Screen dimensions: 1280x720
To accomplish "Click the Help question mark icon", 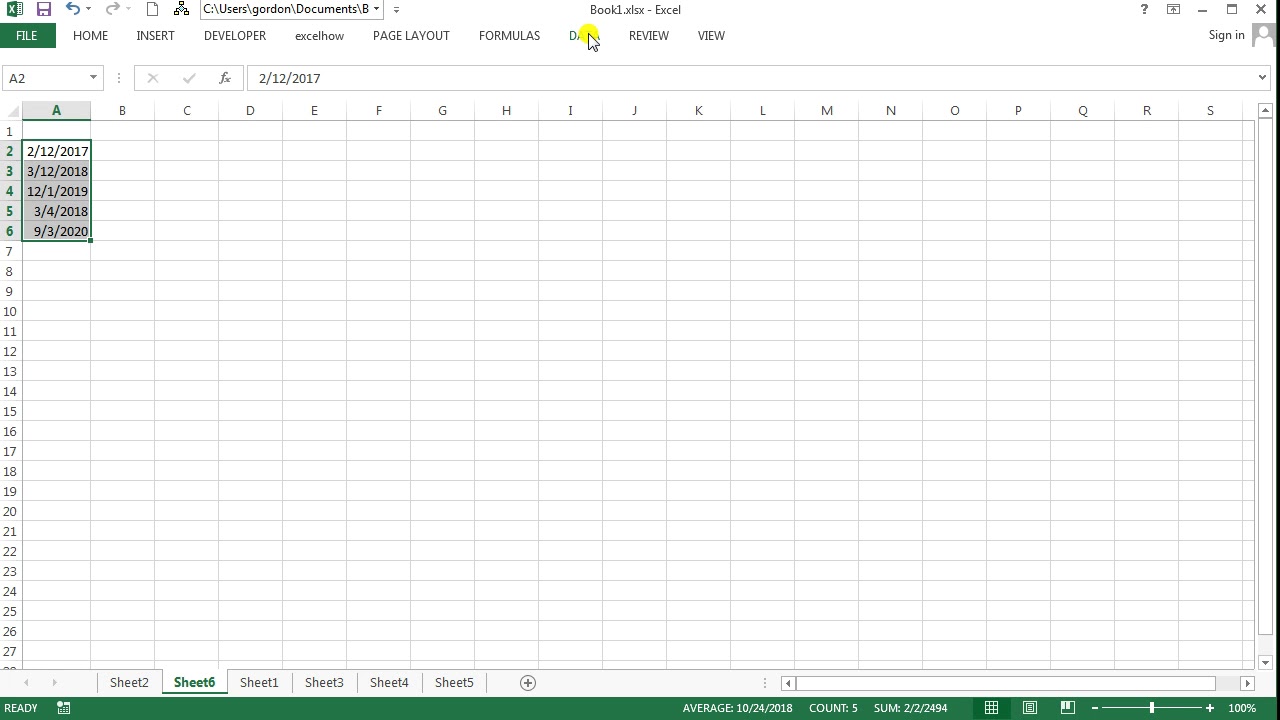I will coord(1144,9).
